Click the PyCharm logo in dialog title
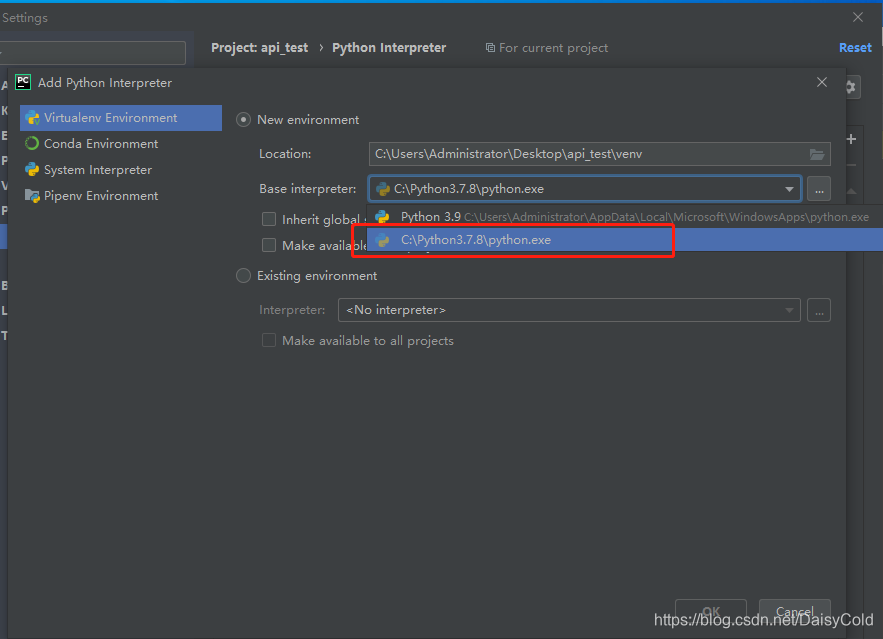Screen dimensions: 883x639 tap(23, 82)
